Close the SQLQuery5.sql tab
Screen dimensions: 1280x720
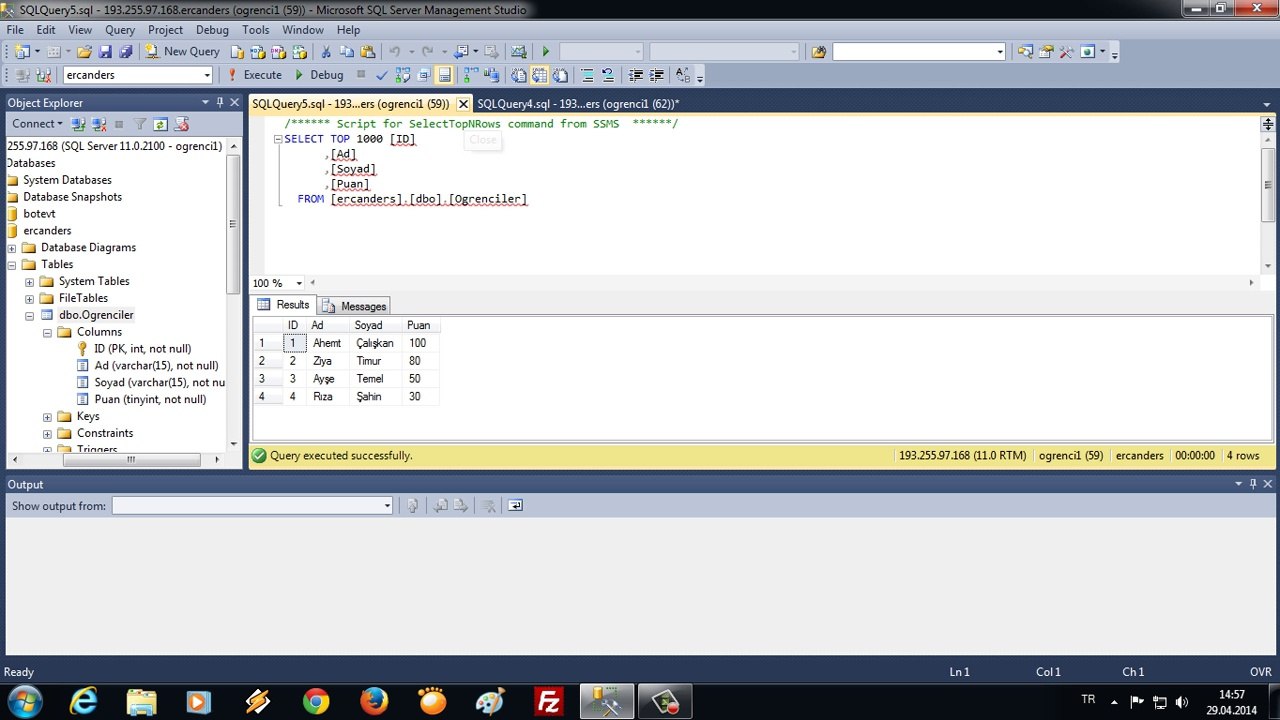tap(463, 104)
